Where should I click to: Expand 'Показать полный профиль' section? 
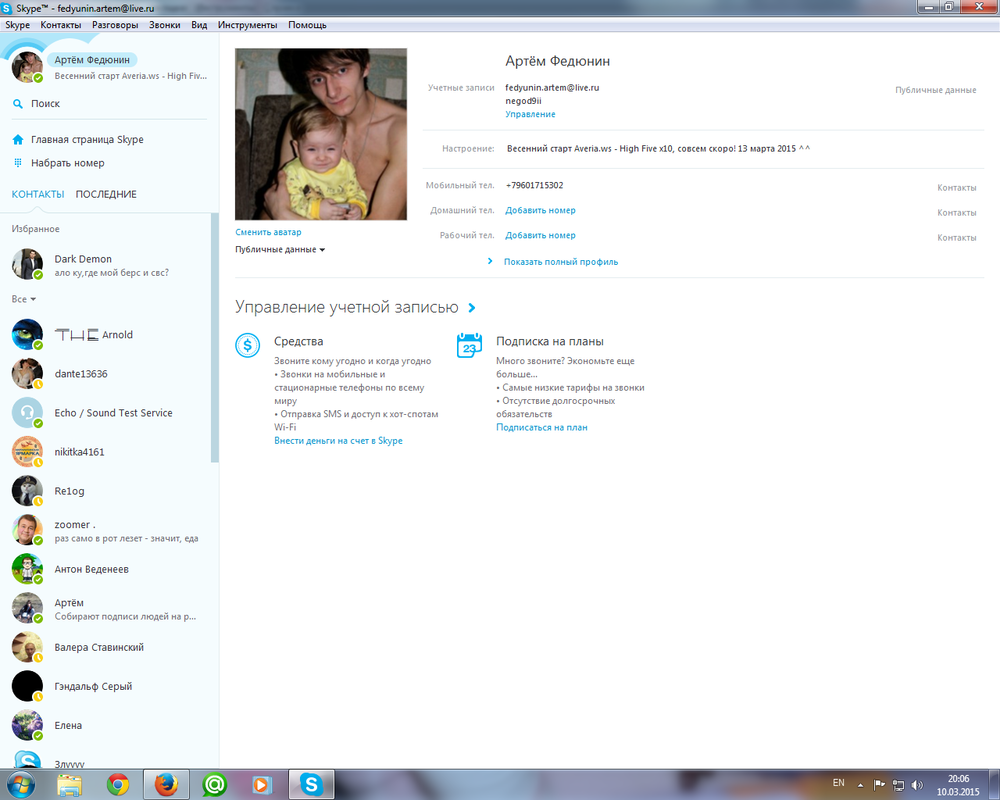coord(560,262)
